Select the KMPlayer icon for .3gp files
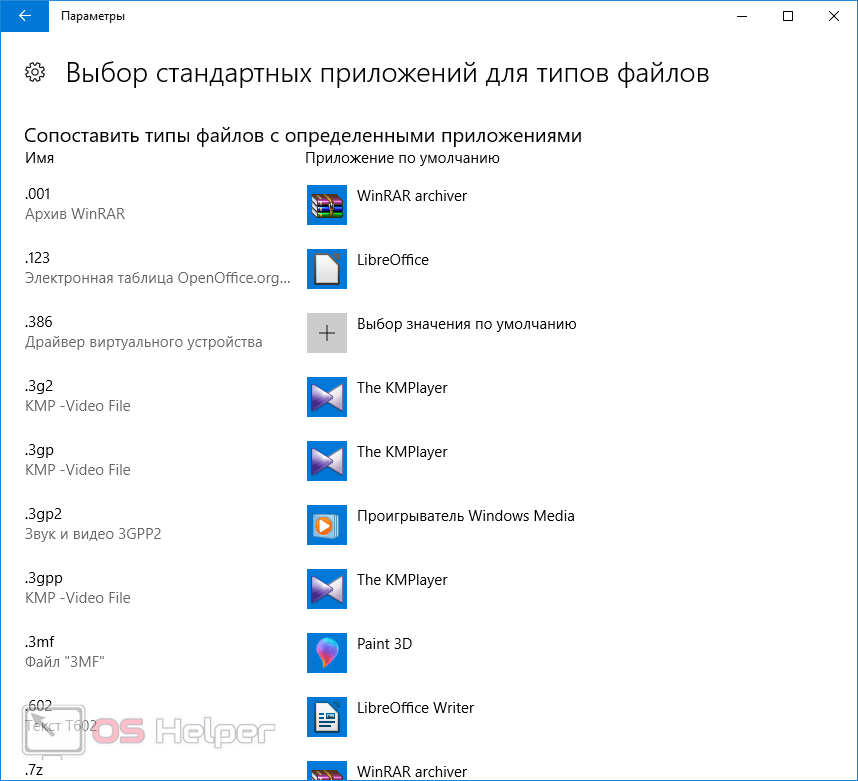 (327, 461)
